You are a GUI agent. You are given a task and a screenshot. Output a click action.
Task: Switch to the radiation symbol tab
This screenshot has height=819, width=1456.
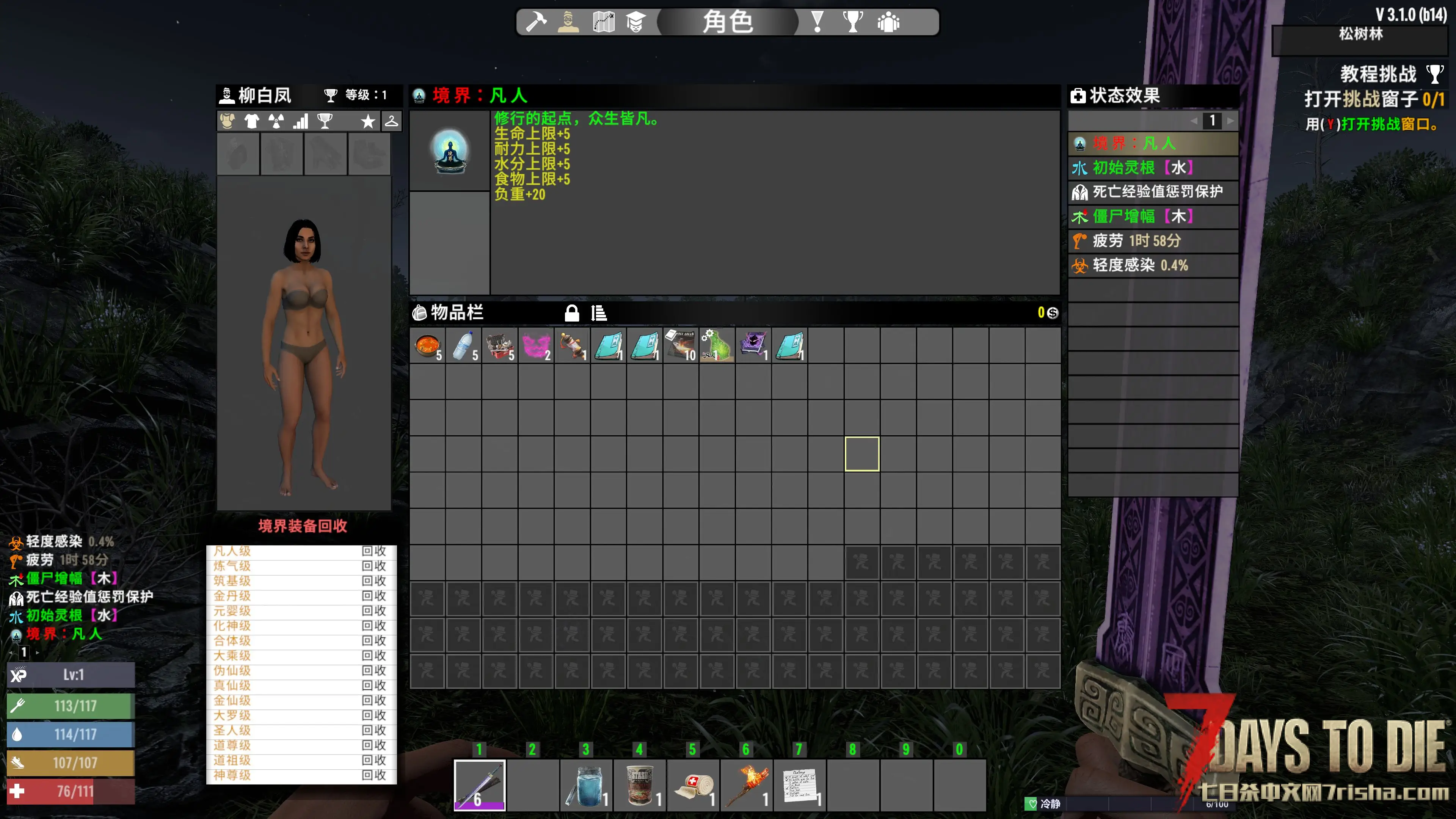pyautogui.click(x=276, y=121)
